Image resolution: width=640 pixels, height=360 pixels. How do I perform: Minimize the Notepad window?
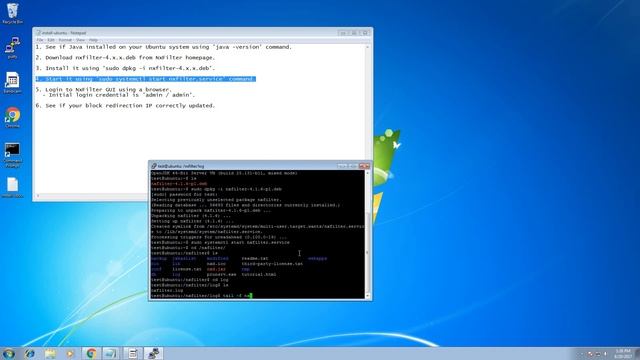tap(343, 33)
